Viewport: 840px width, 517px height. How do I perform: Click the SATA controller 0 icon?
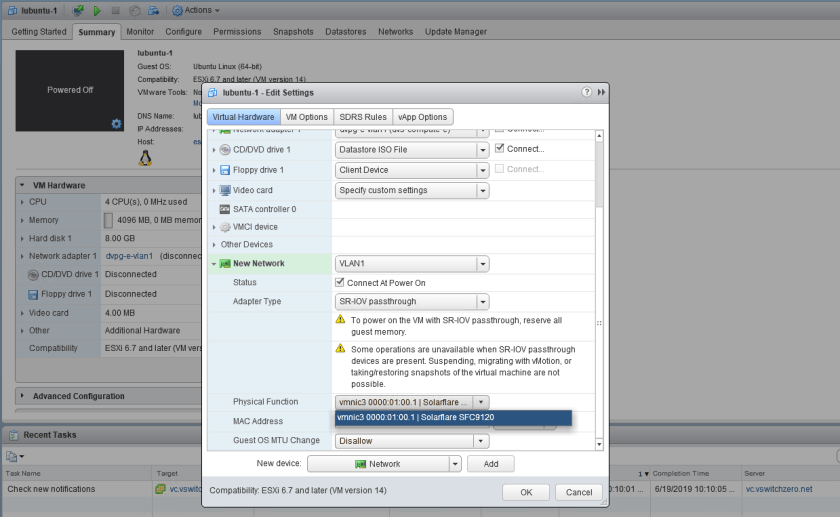point(225,209)
